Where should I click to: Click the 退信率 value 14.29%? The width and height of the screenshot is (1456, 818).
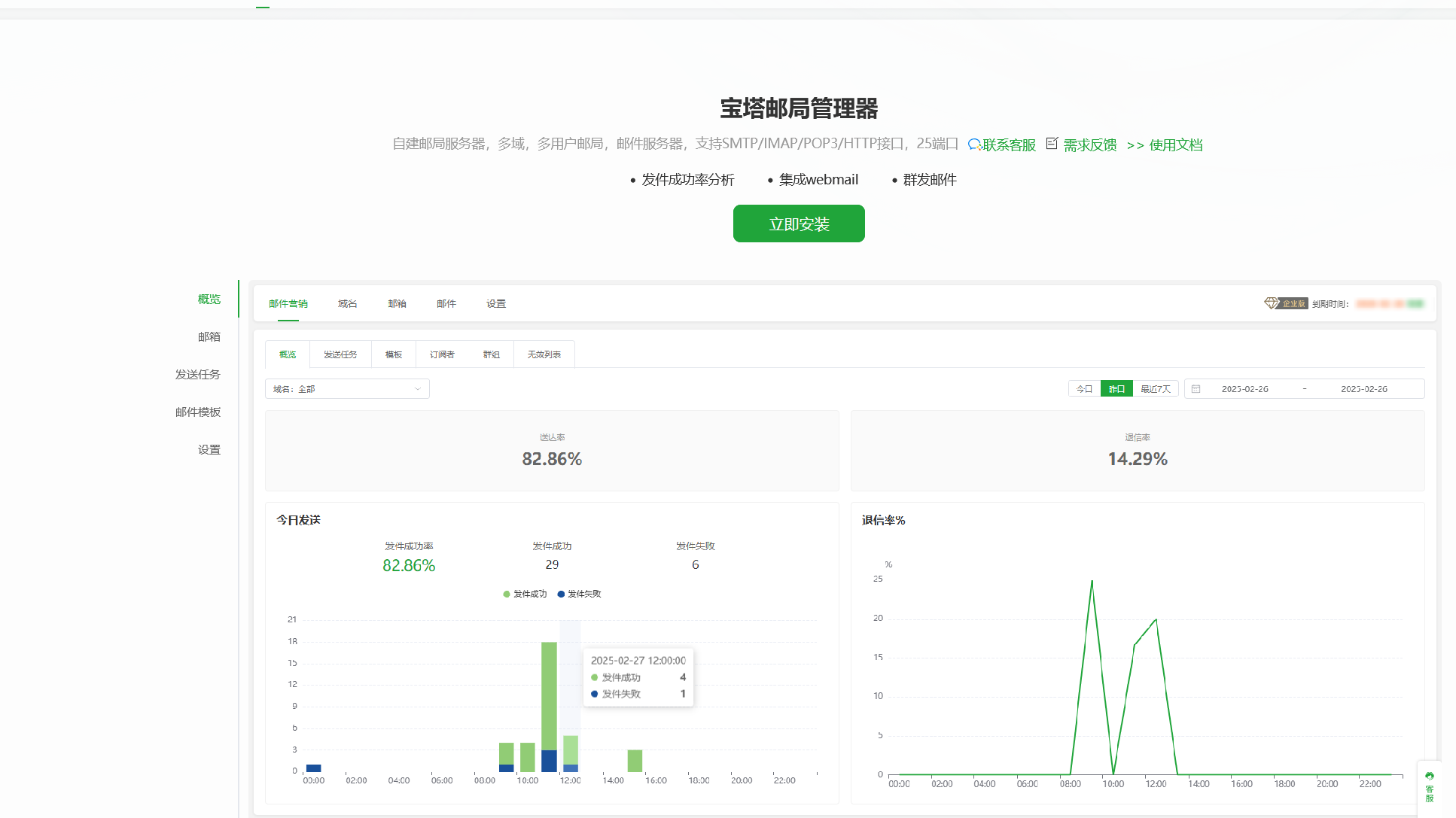tap(1138, 458)
